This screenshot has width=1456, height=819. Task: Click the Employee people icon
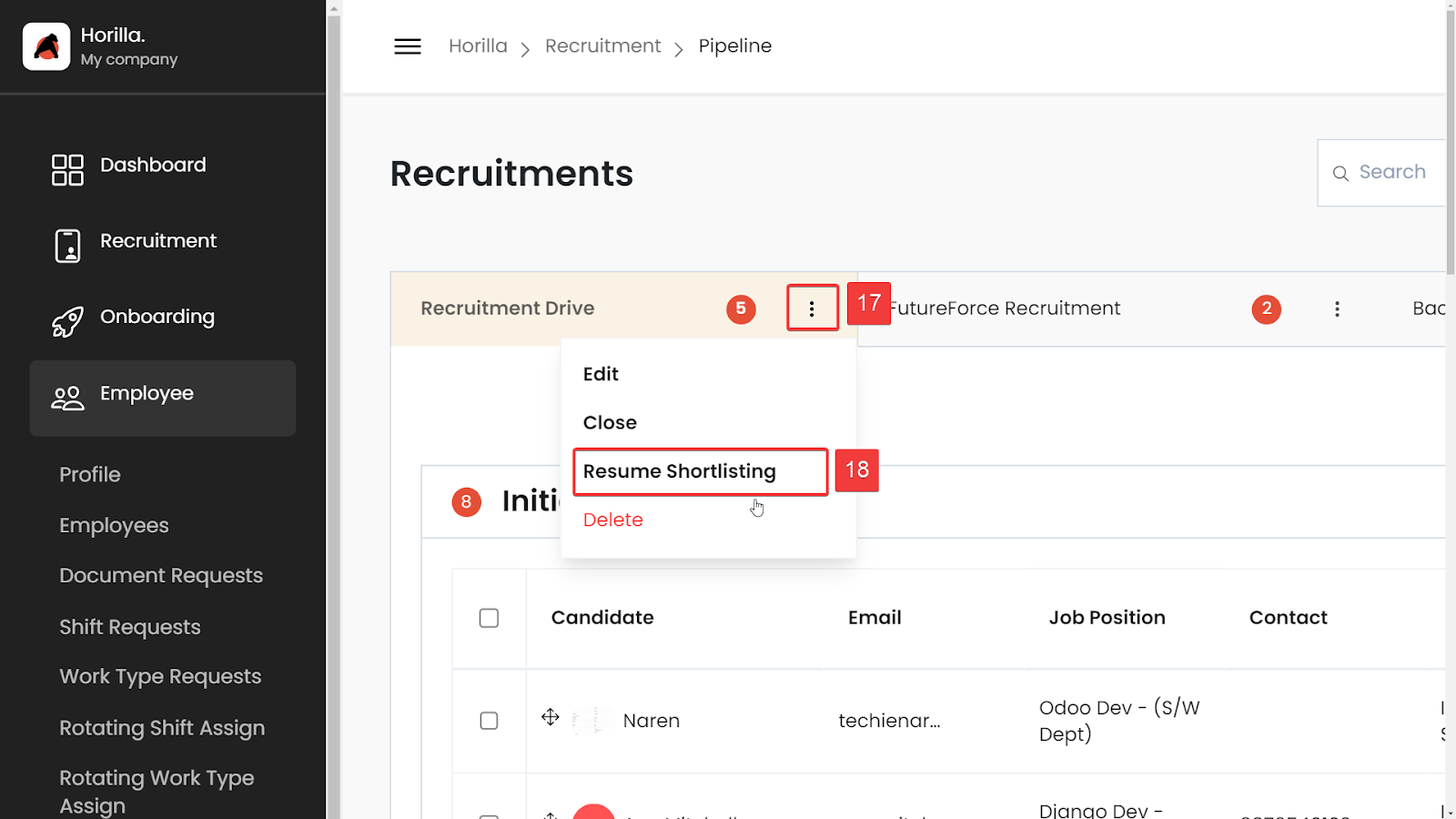[x=67, y=398]
